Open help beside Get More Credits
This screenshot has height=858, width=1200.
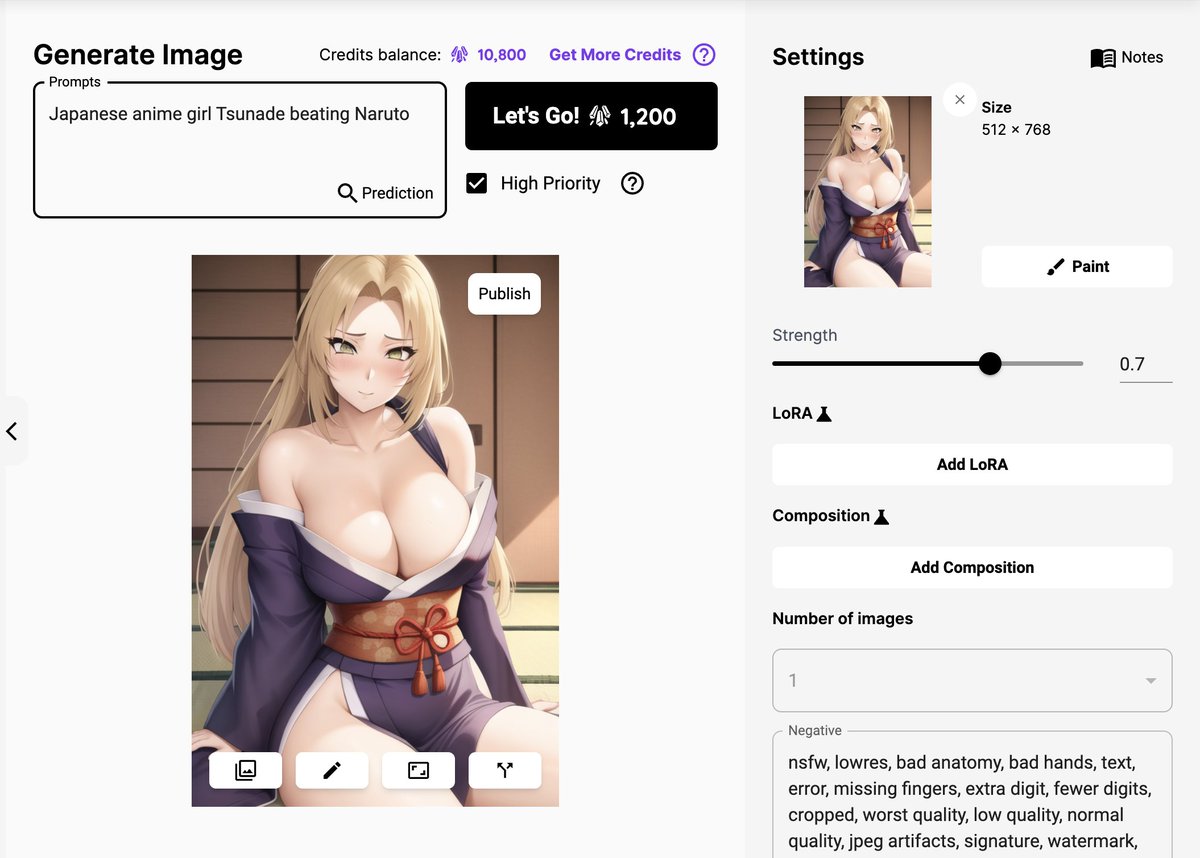point(704,55)
